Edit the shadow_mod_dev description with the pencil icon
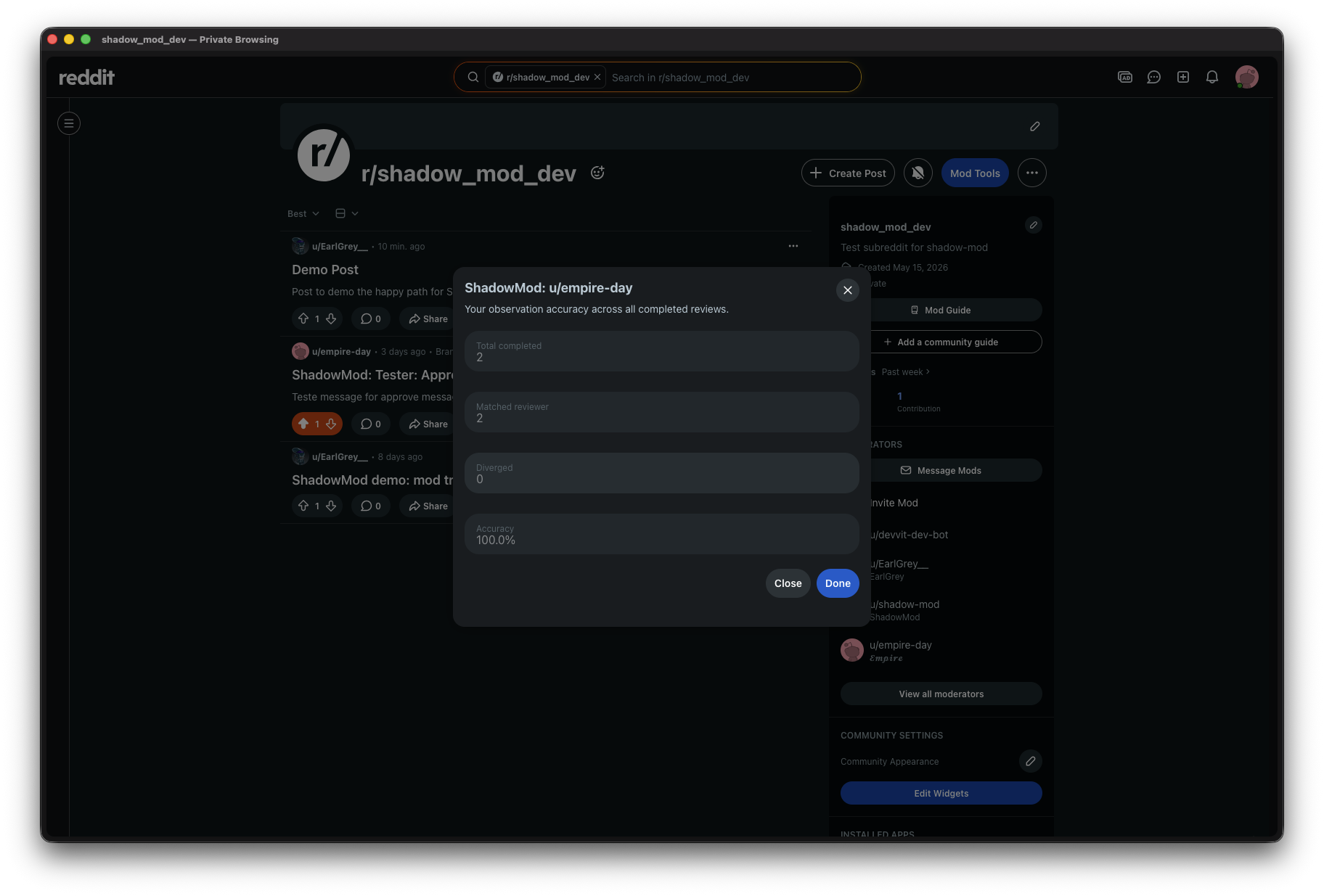Image resolution: width=1324 pixels, height=896 pixels. tap(1034, 225)
